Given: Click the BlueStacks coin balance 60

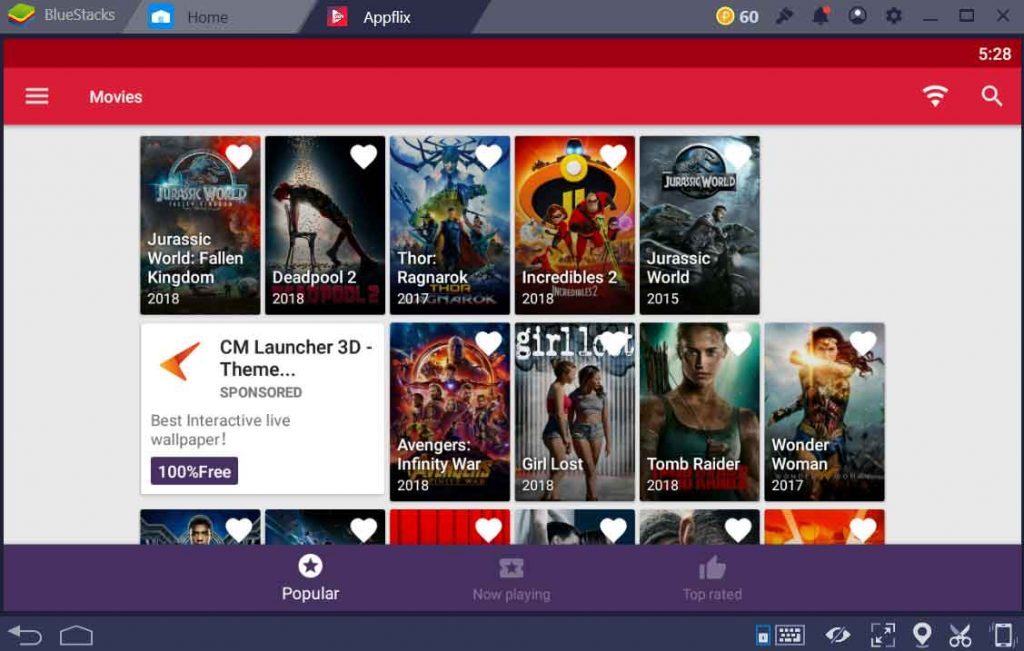Looking at the screenshot, I should [737, 16].
